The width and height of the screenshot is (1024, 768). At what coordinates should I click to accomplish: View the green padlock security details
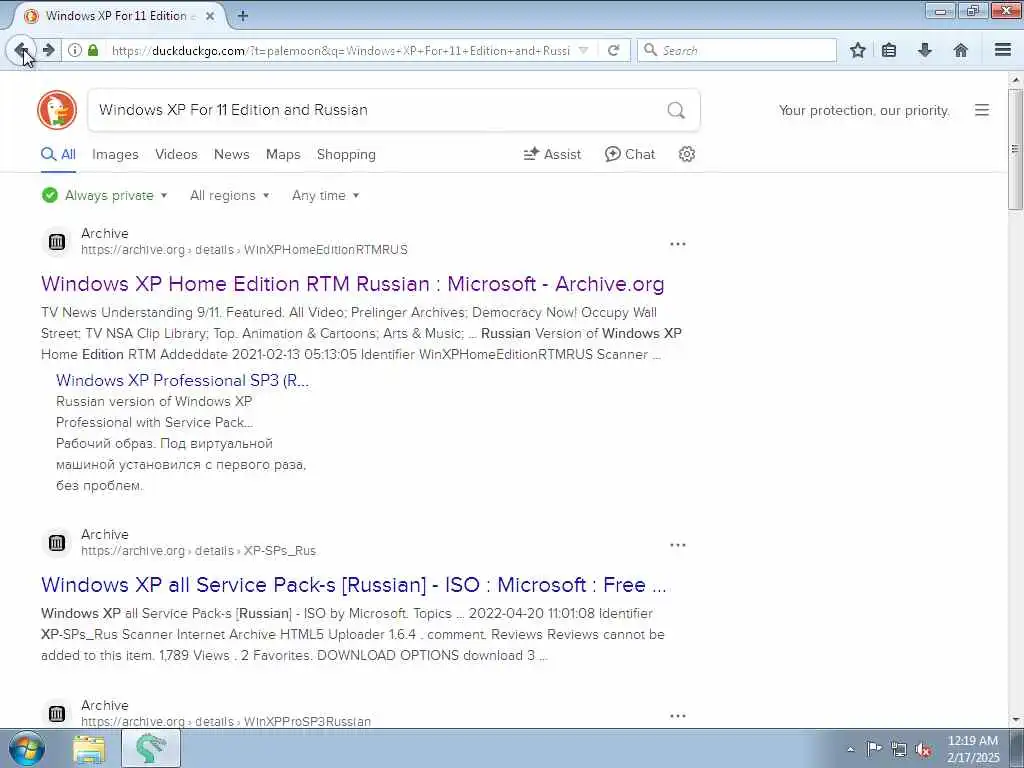coord(93,50)
